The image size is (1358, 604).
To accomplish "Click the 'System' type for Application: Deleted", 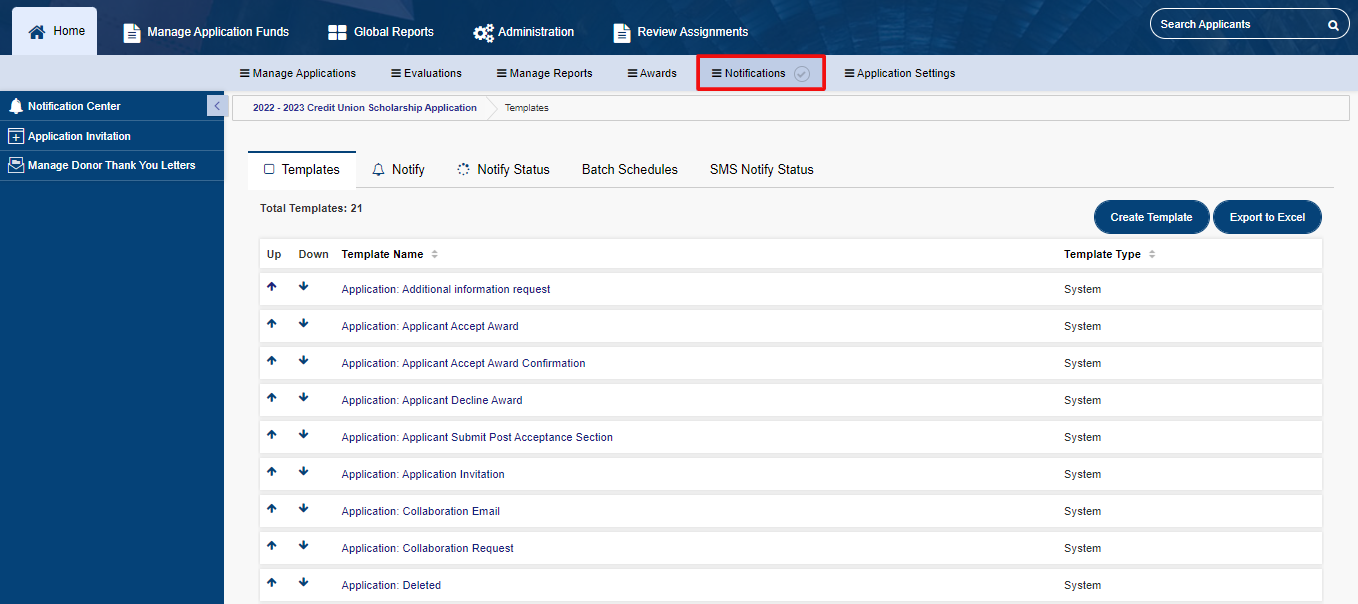I will (1082, 585).
